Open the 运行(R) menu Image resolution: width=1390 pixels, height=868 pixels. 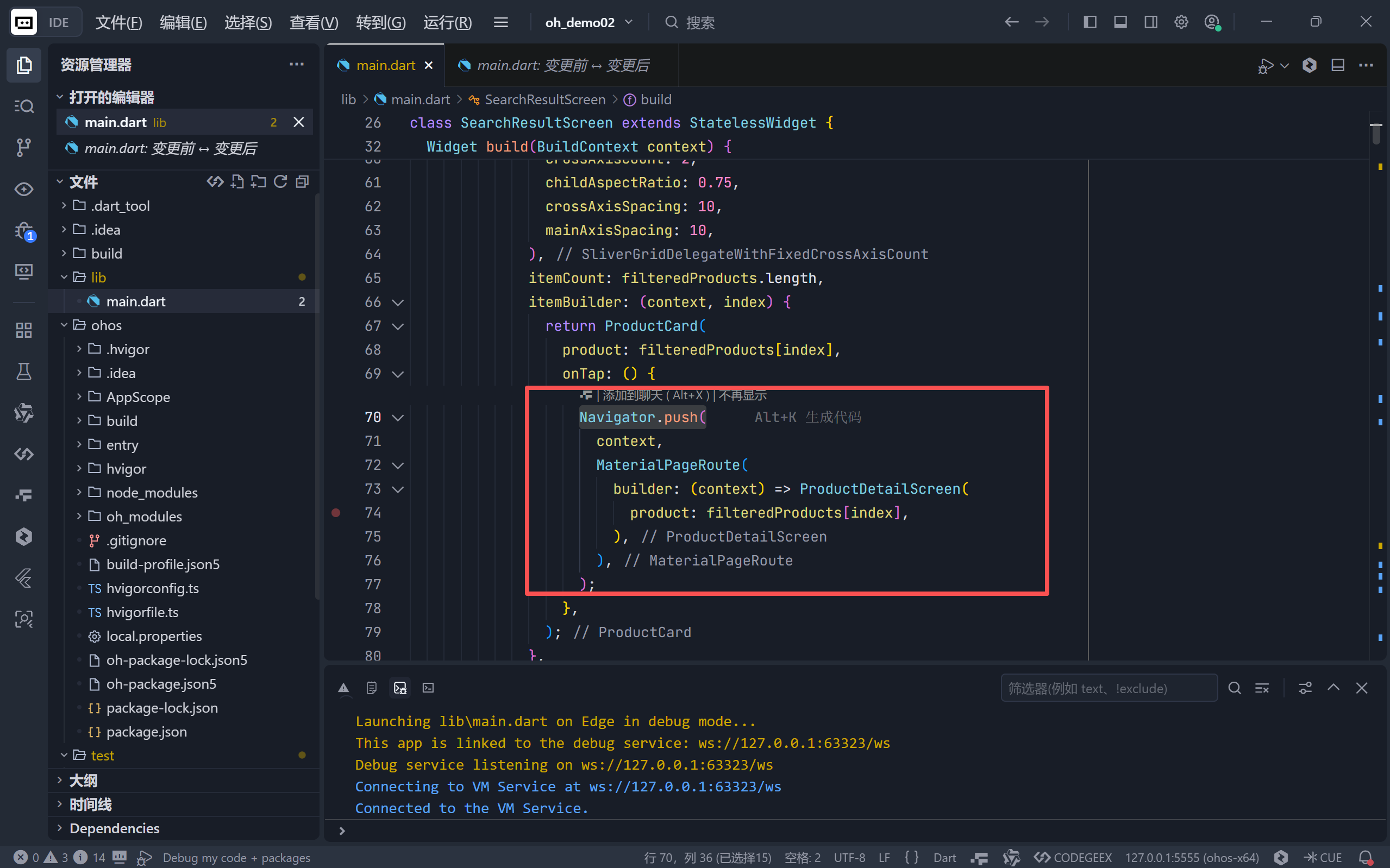pos(447,22)
